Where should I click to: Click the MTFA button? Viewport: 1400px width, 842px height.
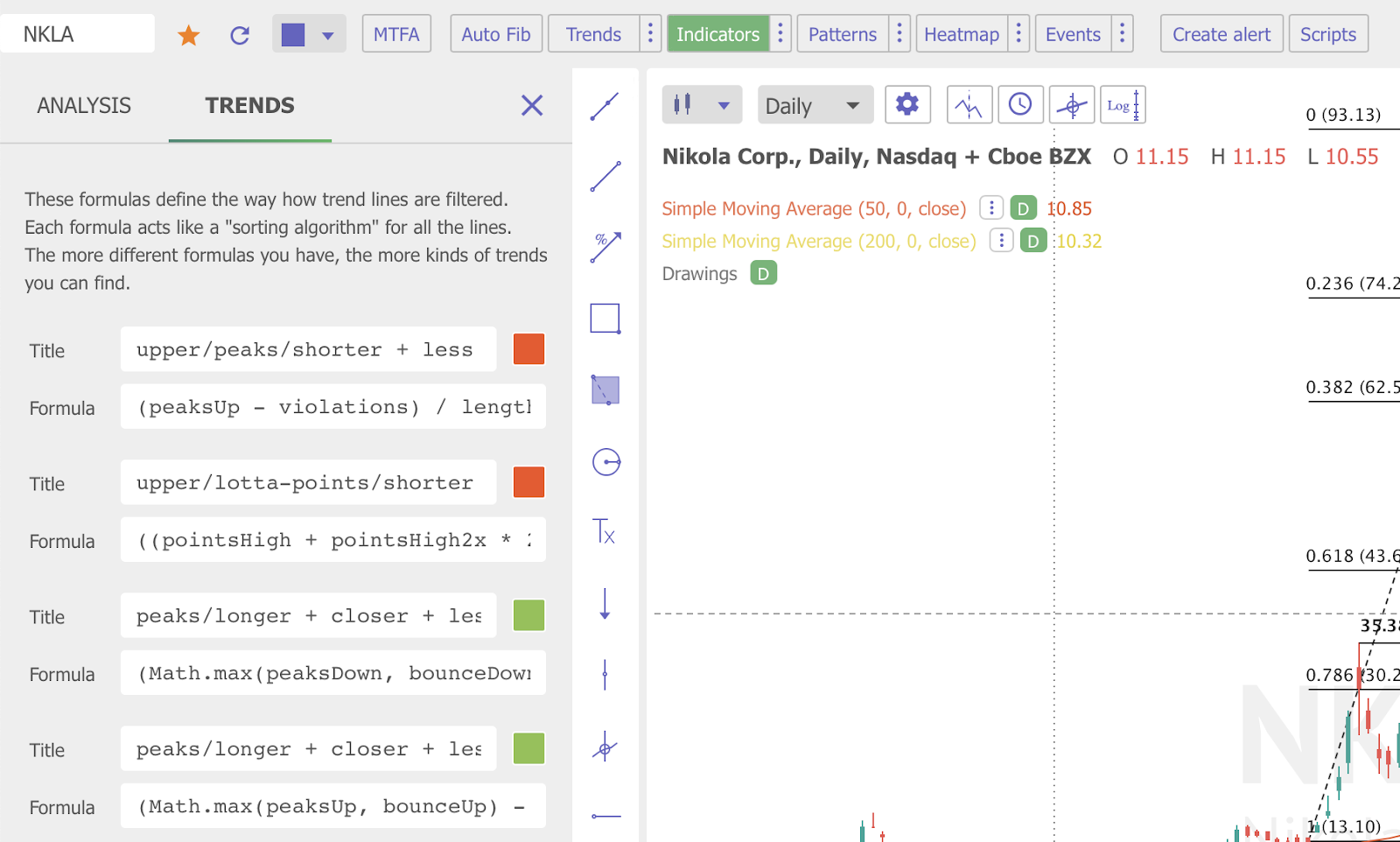point(396,34)
